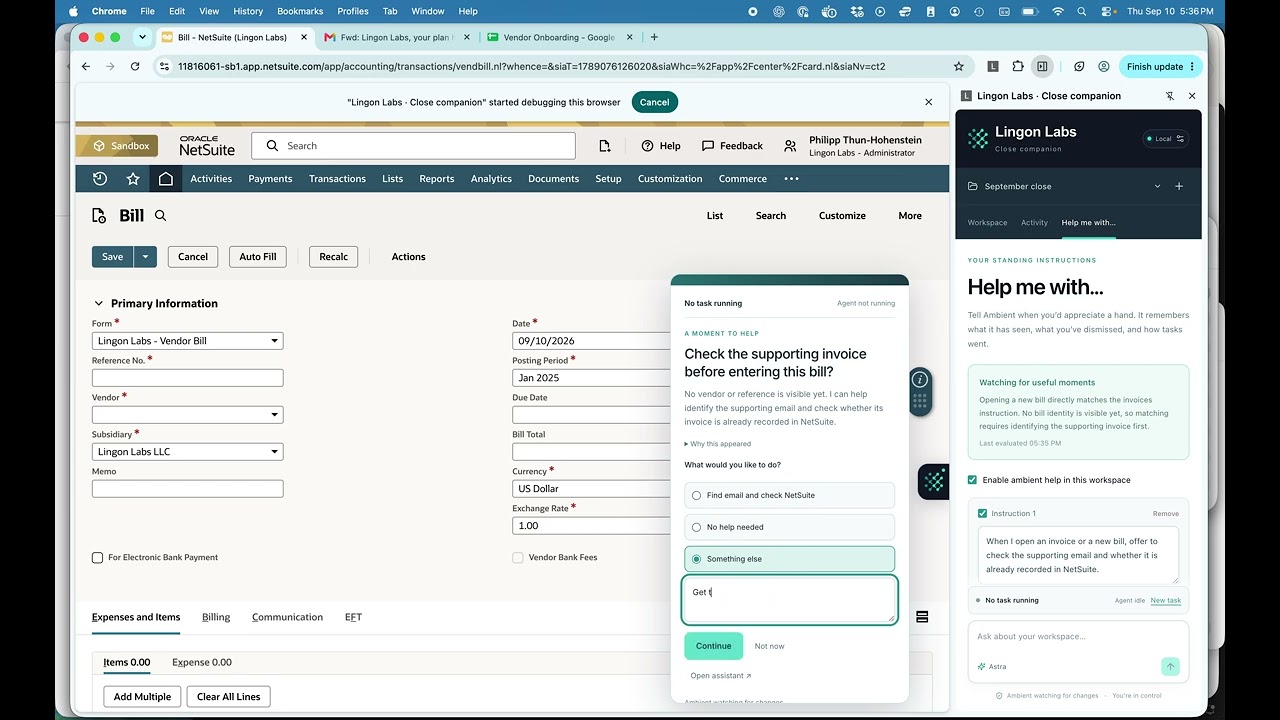The width and height of the screenshot is (1280, 720).
Task: Click the lines layout icon near Expenses tabs
Action: click(922, 617)
